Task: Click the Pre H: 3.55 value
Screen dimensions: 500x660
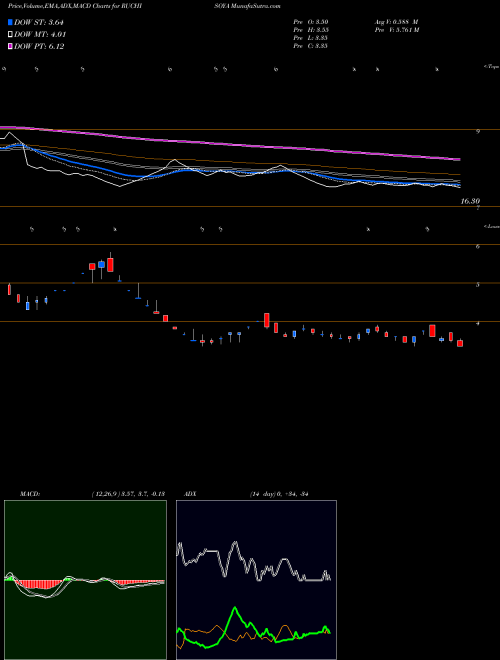Action: click(x=311, y=30)
